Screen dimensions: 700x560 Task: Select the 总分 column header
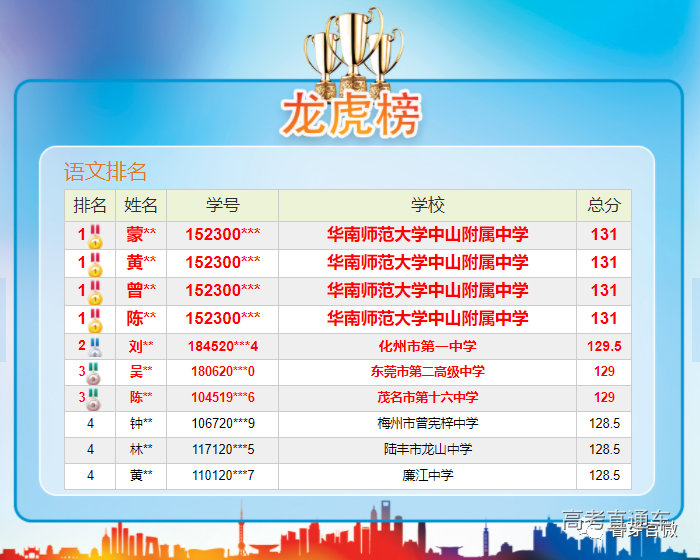point(603,205)
